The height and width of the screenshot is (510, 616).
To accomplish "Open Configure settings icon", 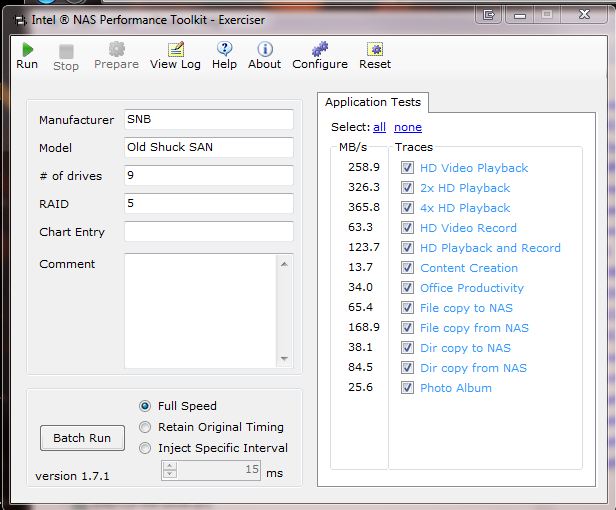I will click(320, 49).
